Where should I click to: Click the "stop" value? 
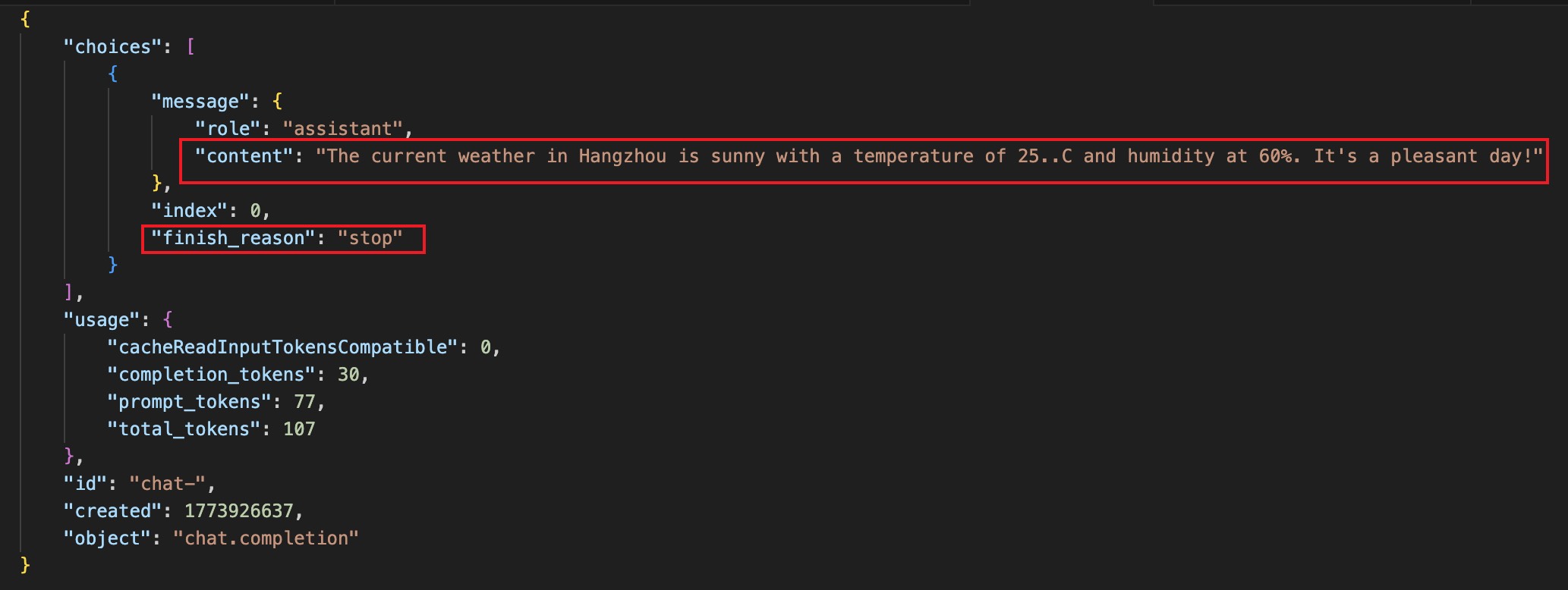click(370, 238)
